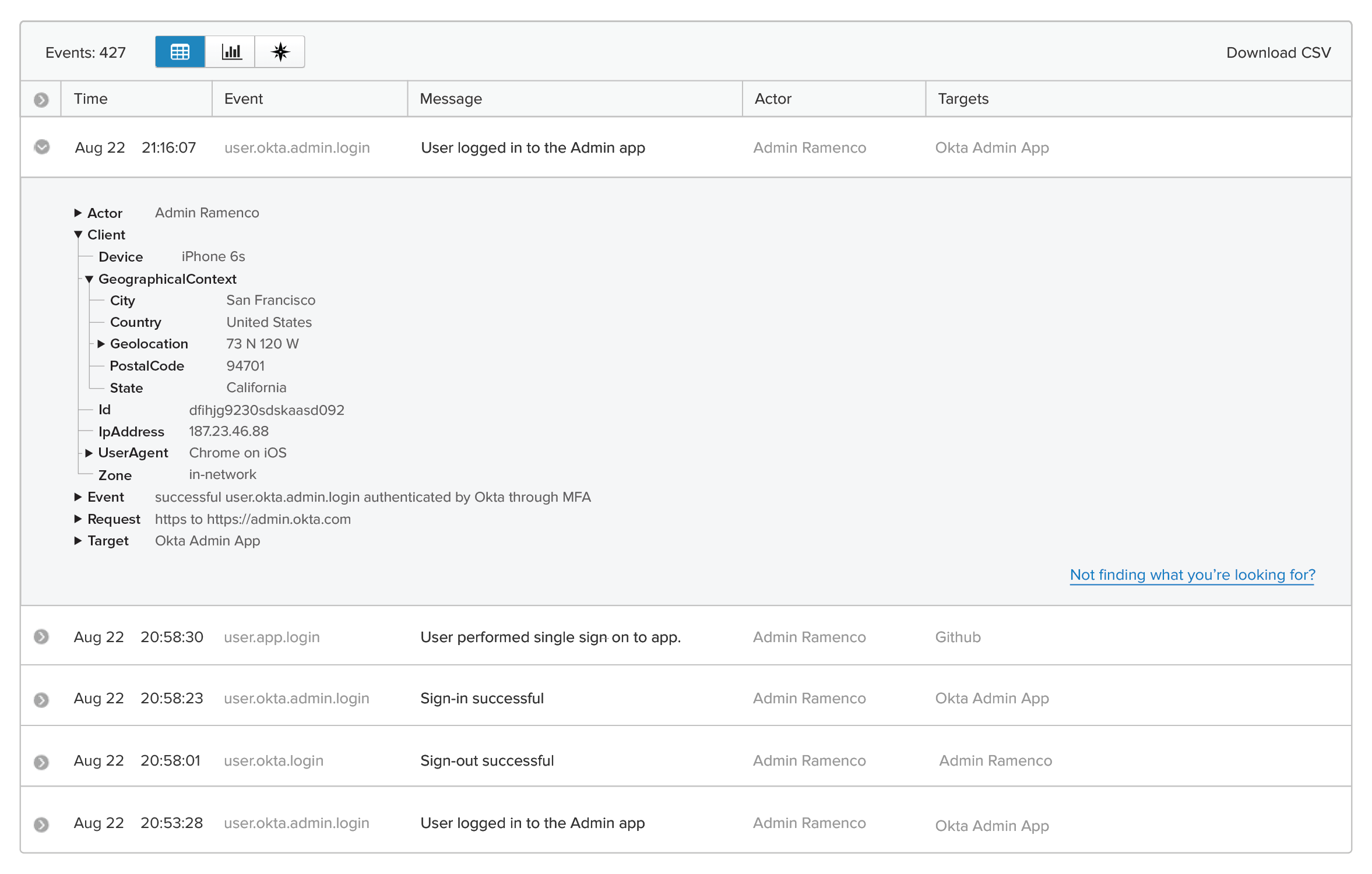The height and width of the screenshot is (874, 1372).
Task: Switch to bar chart view icon
Action: tap(231, 52)
